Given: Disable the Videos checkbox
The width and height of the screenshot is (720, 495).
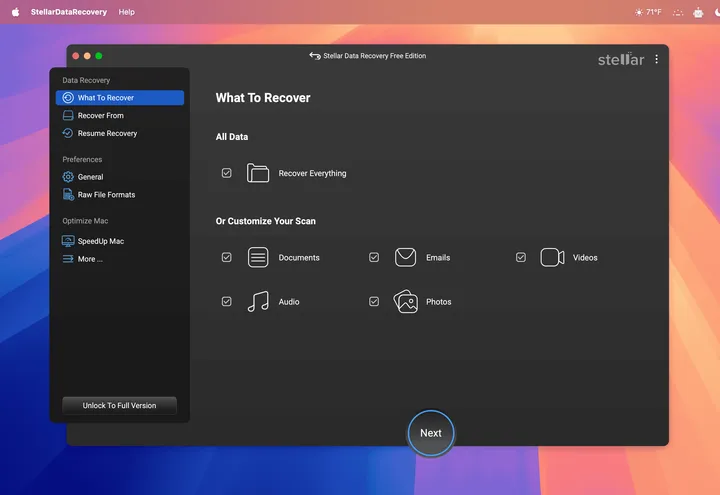Looking at the screenshot, I should [x=521, y=257].
